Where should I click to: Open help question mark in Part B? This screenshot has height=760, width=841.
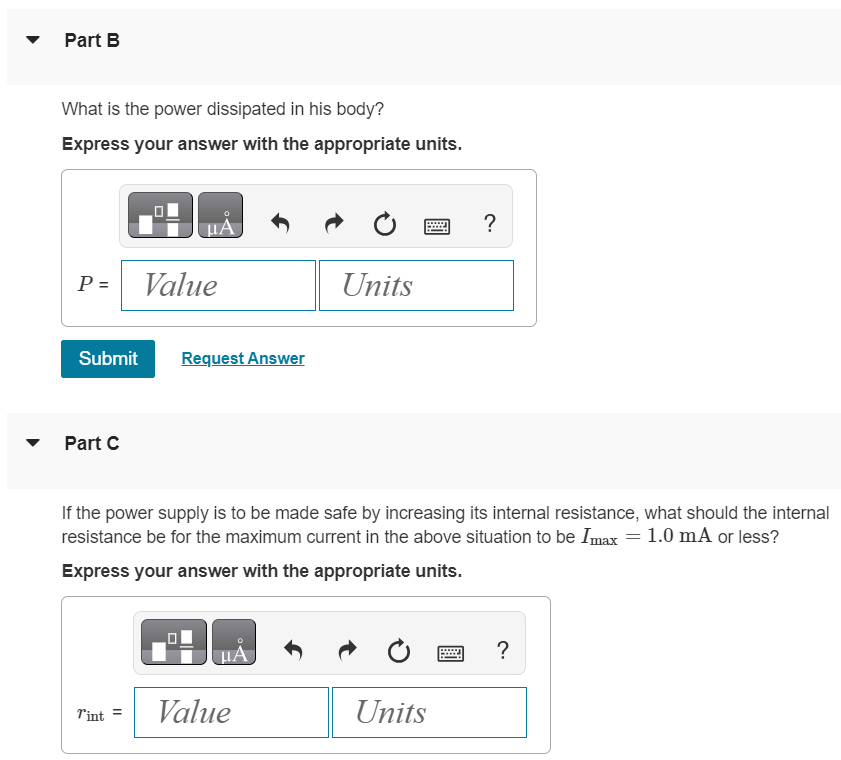click(489, 223)
